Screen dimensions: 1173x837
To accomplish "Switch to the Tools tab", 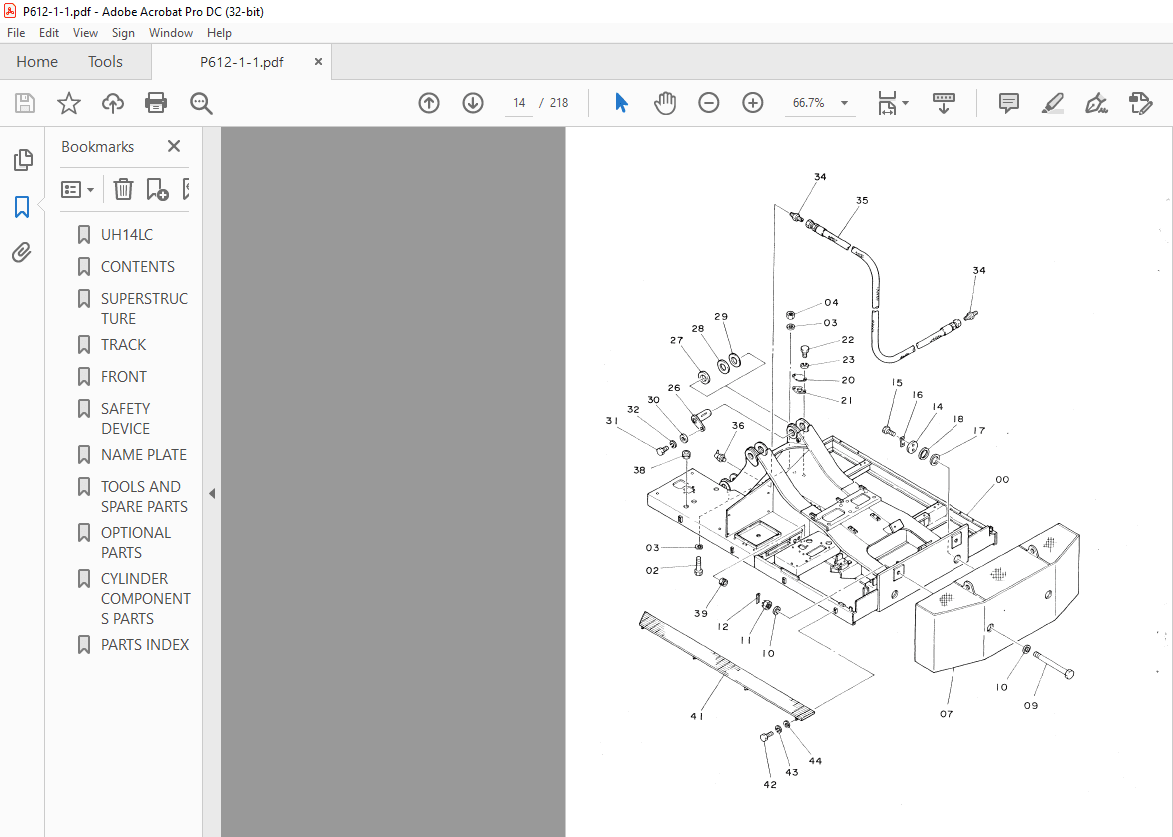I will pos(105,61).
